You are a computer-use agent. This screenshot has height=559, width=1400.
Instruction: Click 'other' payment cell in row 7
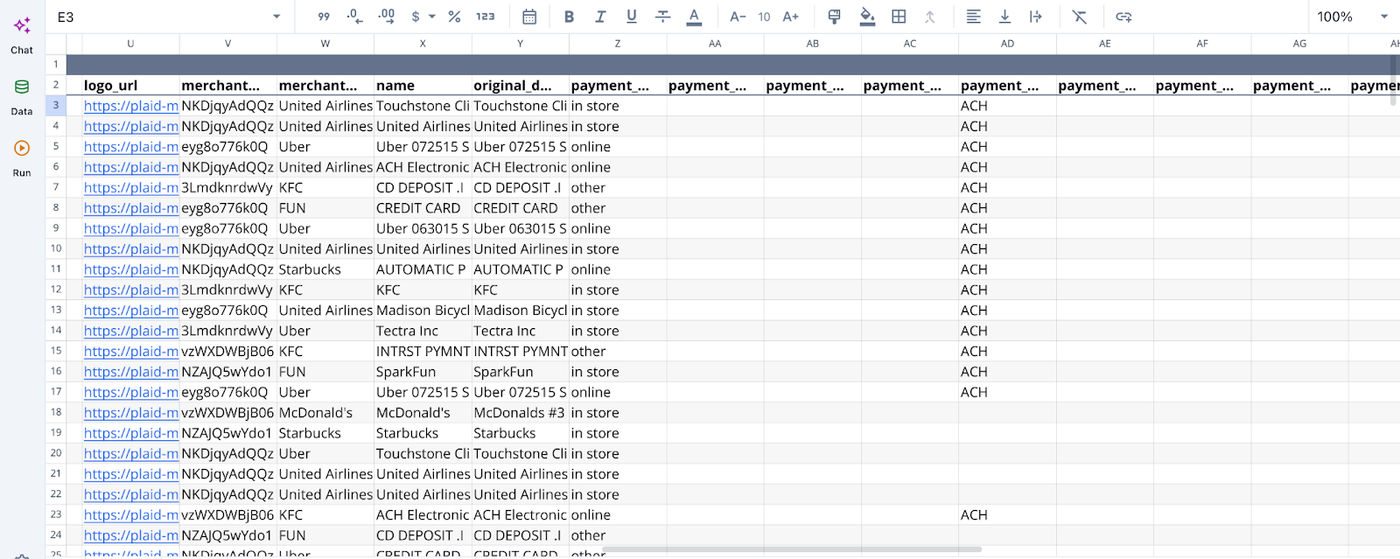tap(618, 187)
